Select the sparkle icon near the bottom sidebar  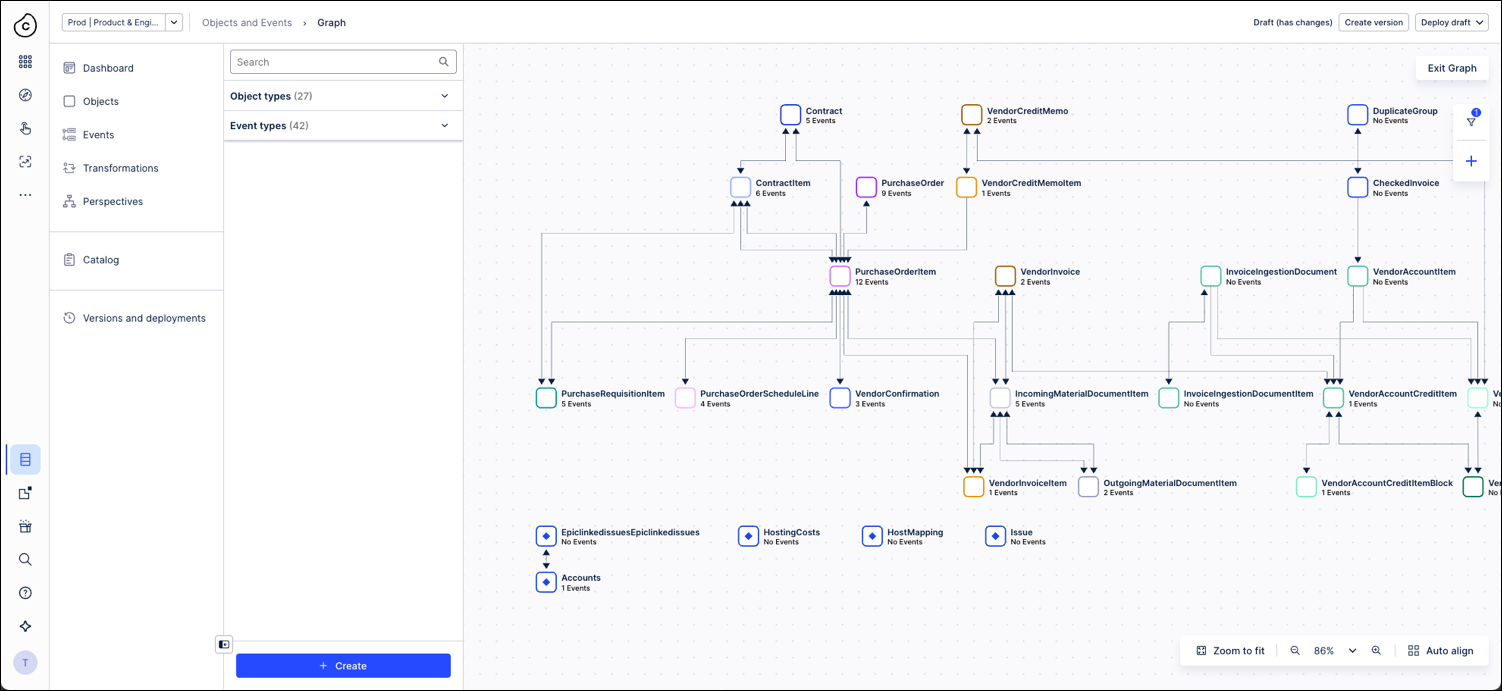25,626
